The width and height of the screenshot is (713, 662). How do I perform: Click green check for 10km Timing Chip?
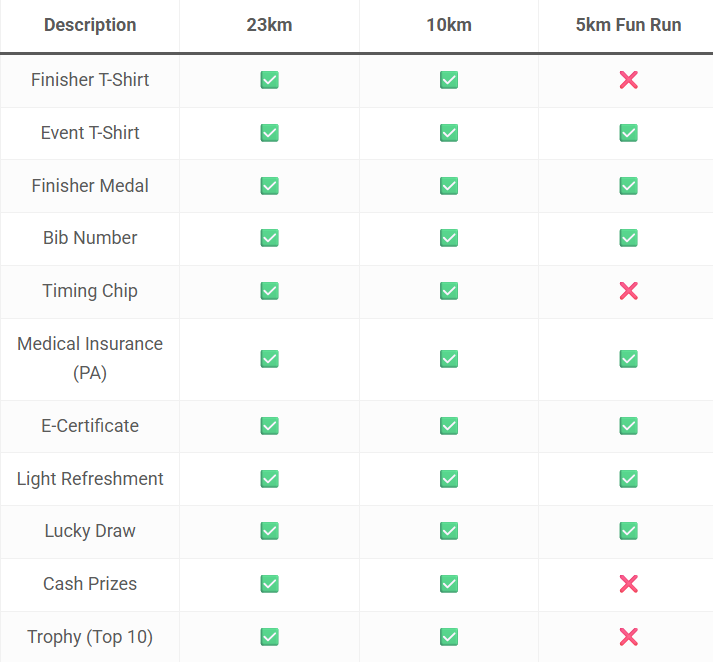click(449, 291)
